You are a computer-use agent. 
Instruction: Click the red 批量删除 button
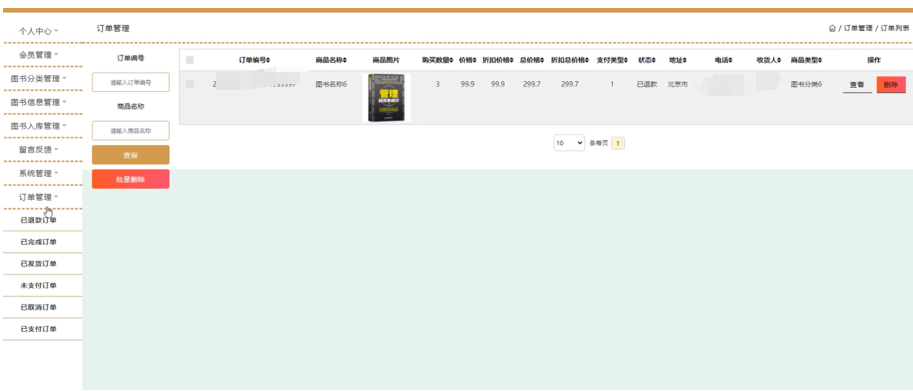[x=130, y=179]
